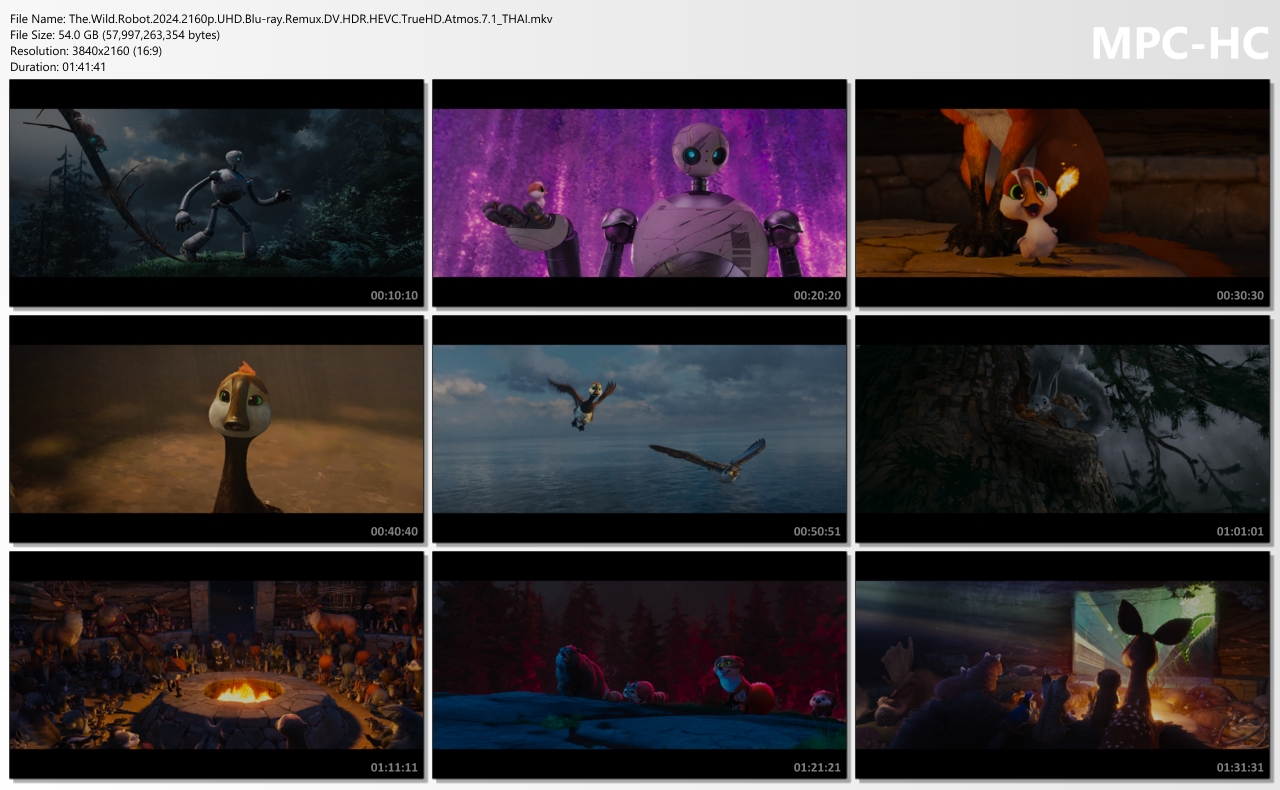Click the thumbnail timestamped 00:50:51

coord(640,429)
